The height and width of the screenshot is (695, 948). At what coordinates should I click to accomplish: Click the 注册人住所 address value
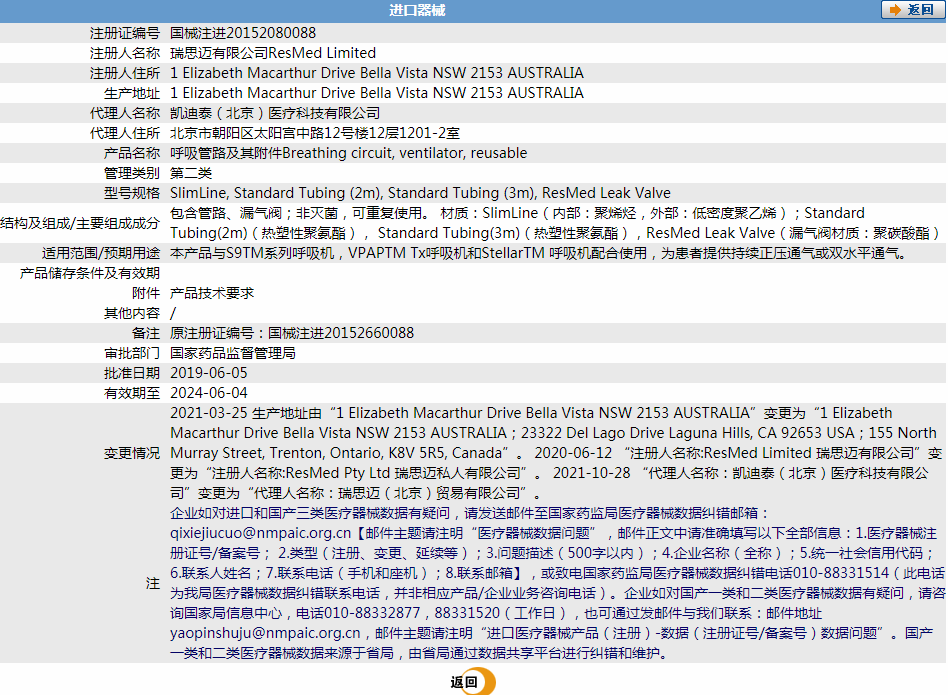click(x=377, y=73)
